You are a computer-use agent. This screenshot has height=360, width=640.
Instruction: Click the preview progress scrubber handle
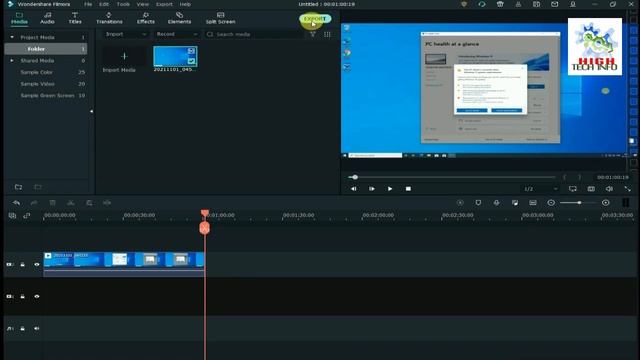[355, 177]
